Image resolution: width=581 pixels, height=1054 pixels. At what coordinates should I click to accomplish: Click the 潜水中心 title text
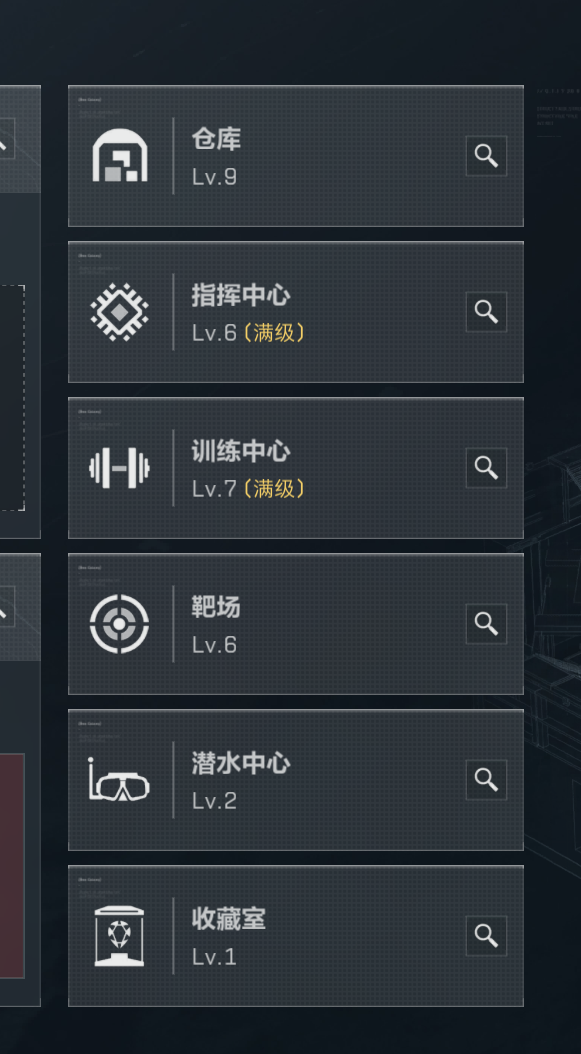241,763
